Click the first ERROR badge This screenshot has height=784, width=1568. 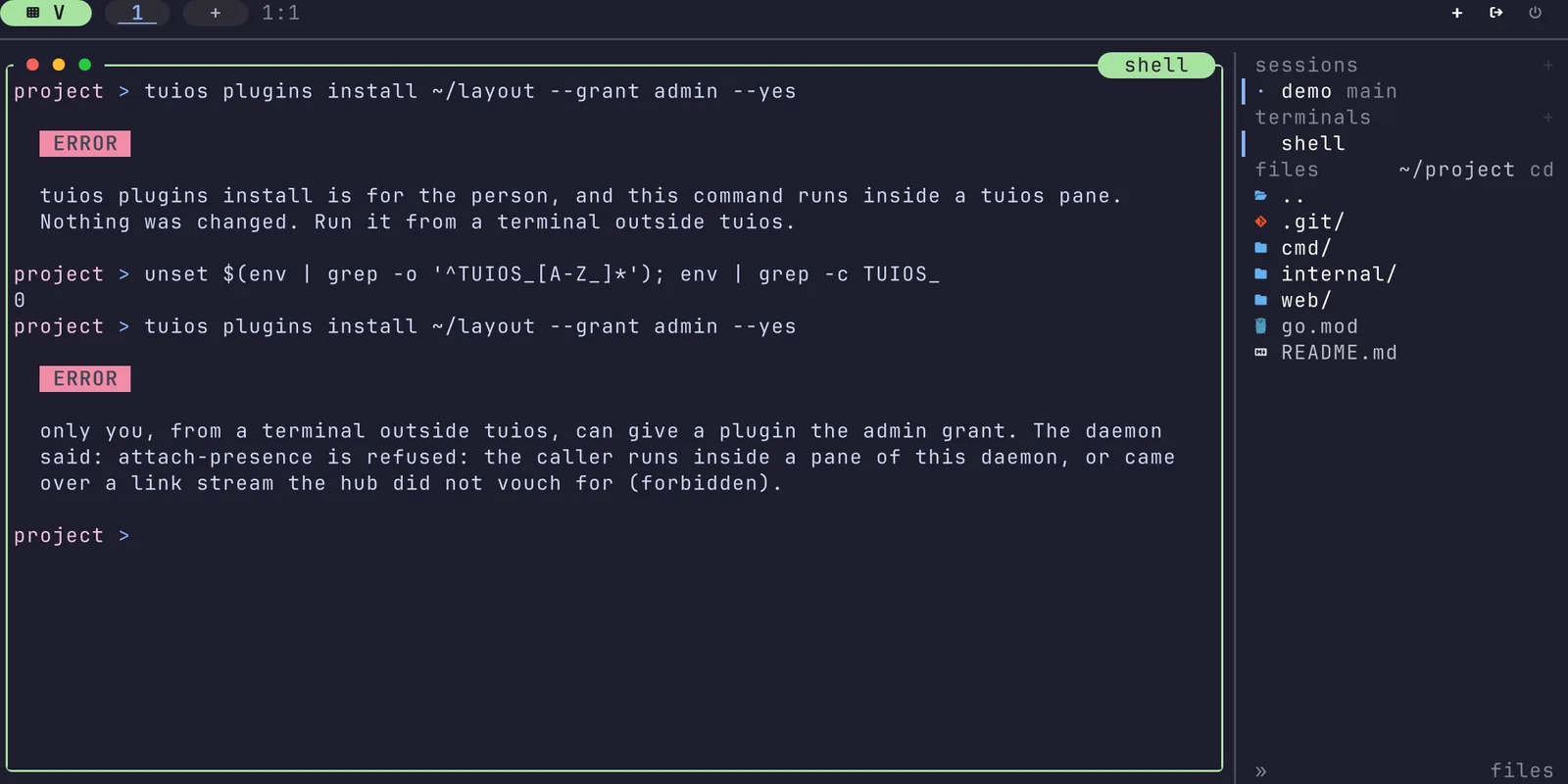coord(85,143)
